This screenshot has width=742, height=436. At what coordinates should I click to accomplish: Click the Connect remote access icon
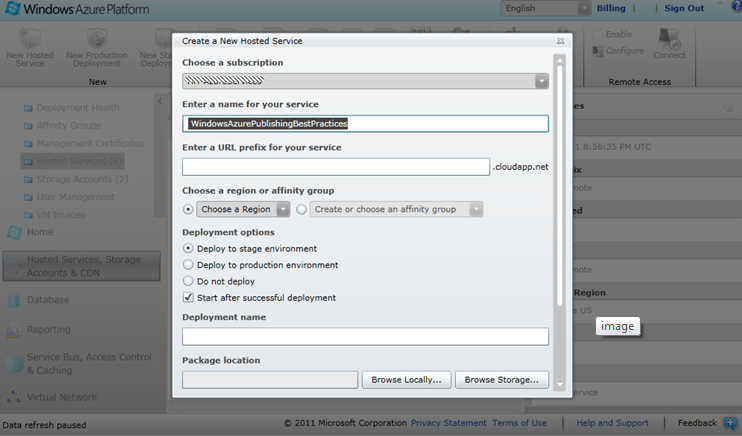[670, 38]
